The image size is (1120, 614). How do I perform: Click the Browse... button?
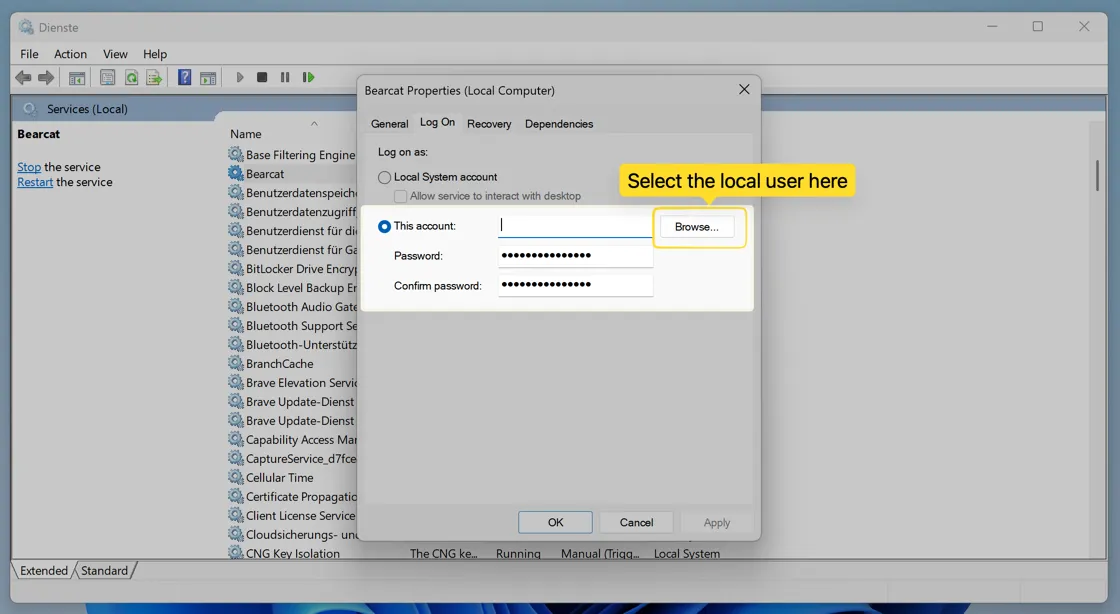click(696, 226)
